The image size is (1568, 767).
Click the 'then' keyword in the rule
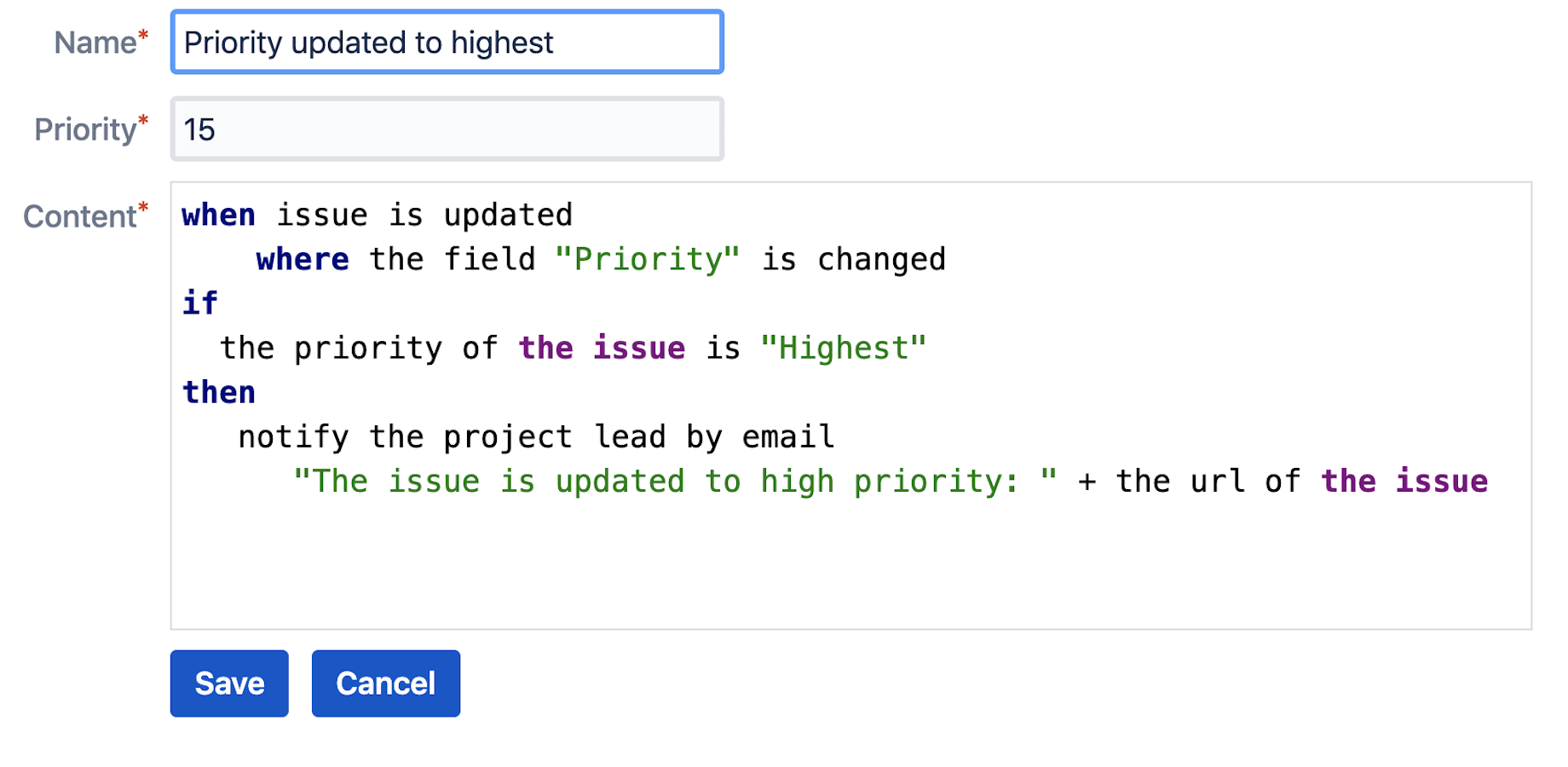(219, 392)
